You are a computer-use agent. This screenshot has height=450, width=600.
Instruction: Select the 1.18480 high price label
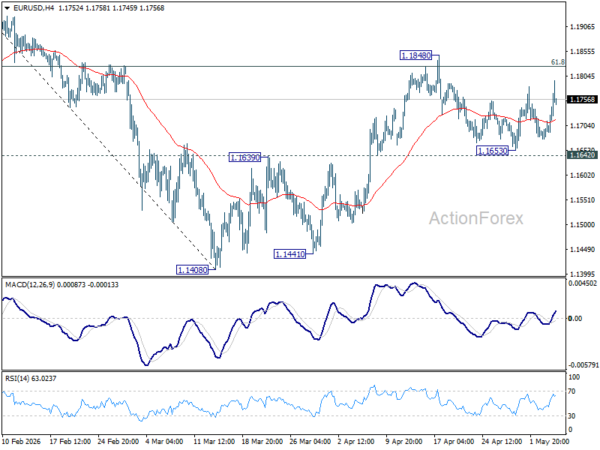tap(416, 55)
